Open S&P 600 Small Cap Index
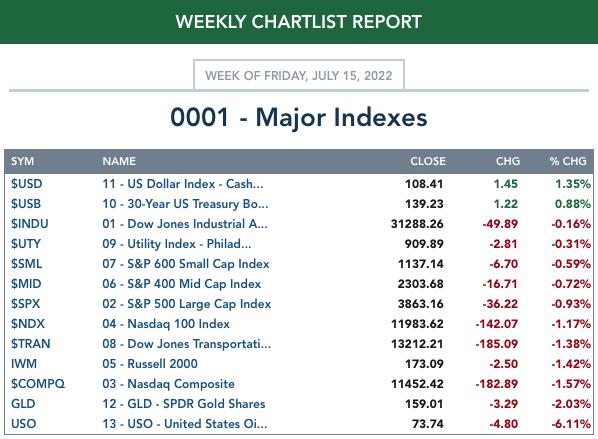 click(186, 264)
